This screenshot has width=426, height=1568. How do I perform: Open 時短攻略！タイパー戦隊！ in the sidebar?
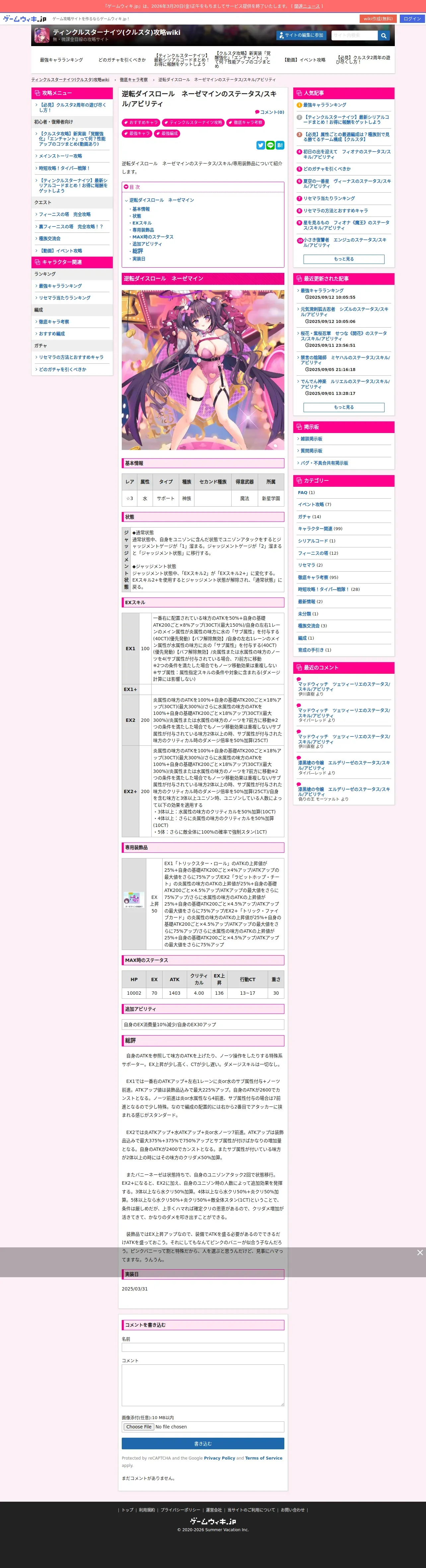click(64, 169)
